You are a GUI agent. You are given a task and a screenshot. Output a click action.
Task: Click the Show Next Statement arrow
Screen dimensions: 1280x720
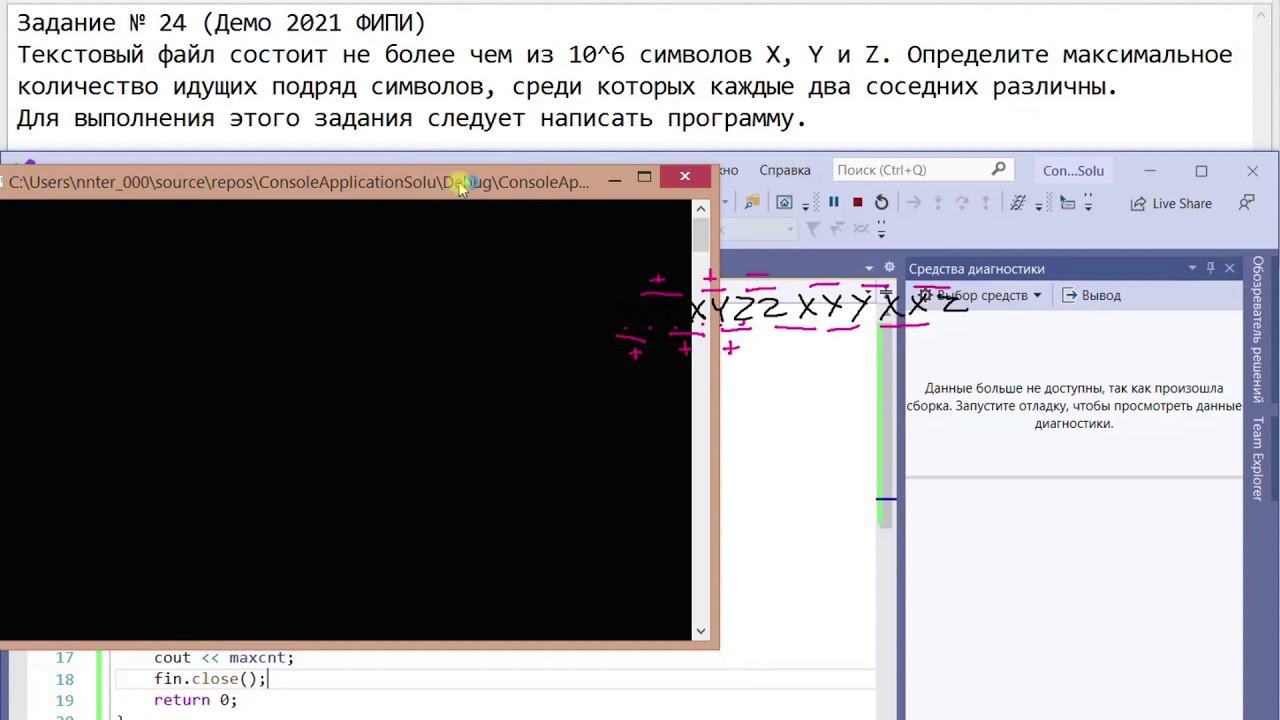pyautogui.click(x=913, y=203)
